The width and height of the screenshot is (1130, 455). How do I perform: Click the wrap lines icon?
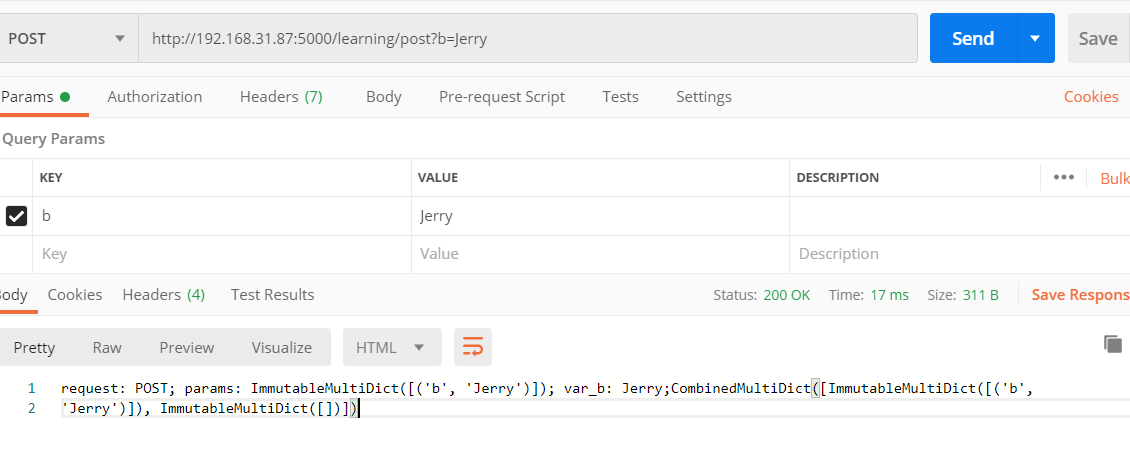pos(472,347)
